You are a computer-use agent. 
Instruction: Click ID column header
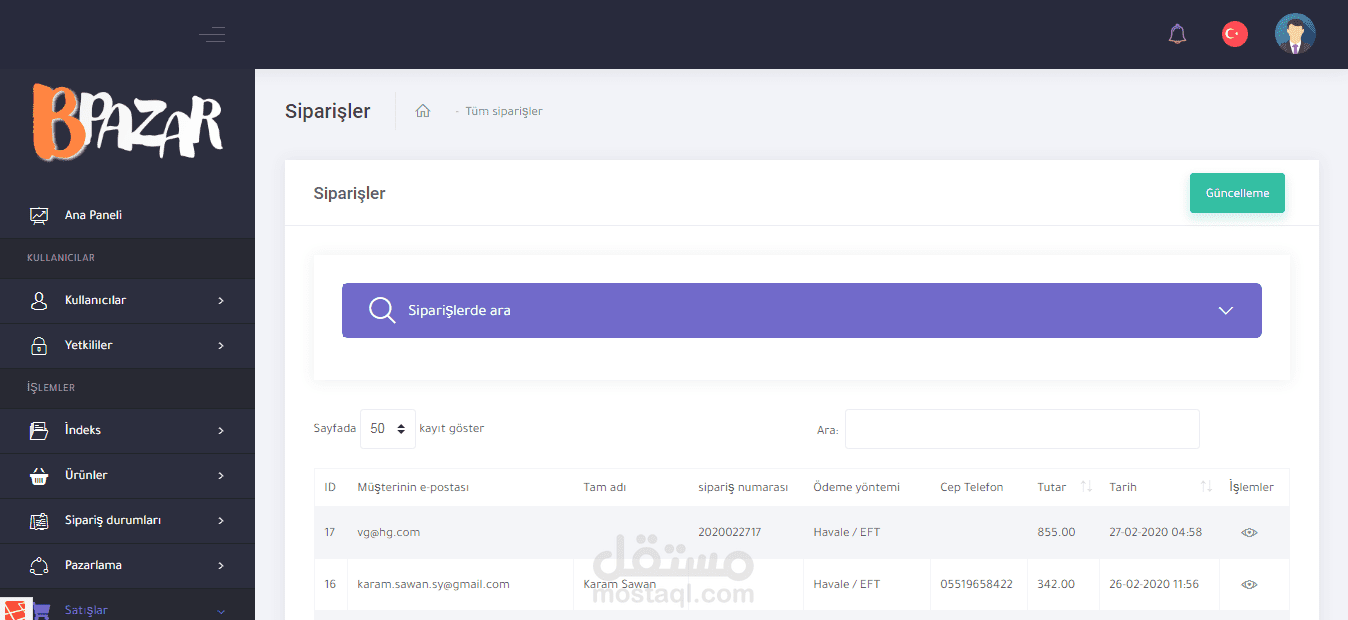[x=330, y=487]
